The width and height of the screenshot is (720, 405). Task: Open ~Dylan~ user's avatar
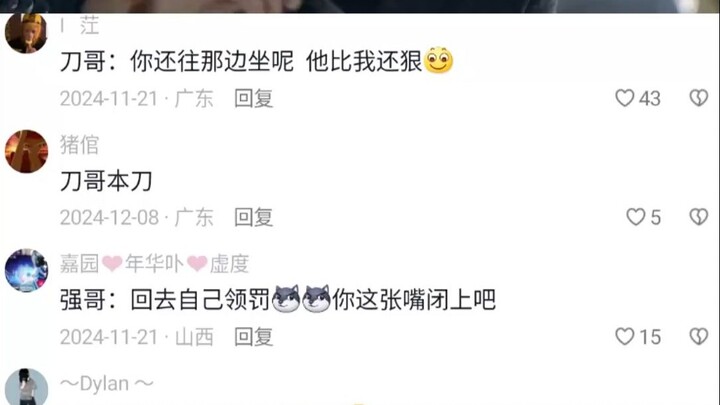click(26, 387)
